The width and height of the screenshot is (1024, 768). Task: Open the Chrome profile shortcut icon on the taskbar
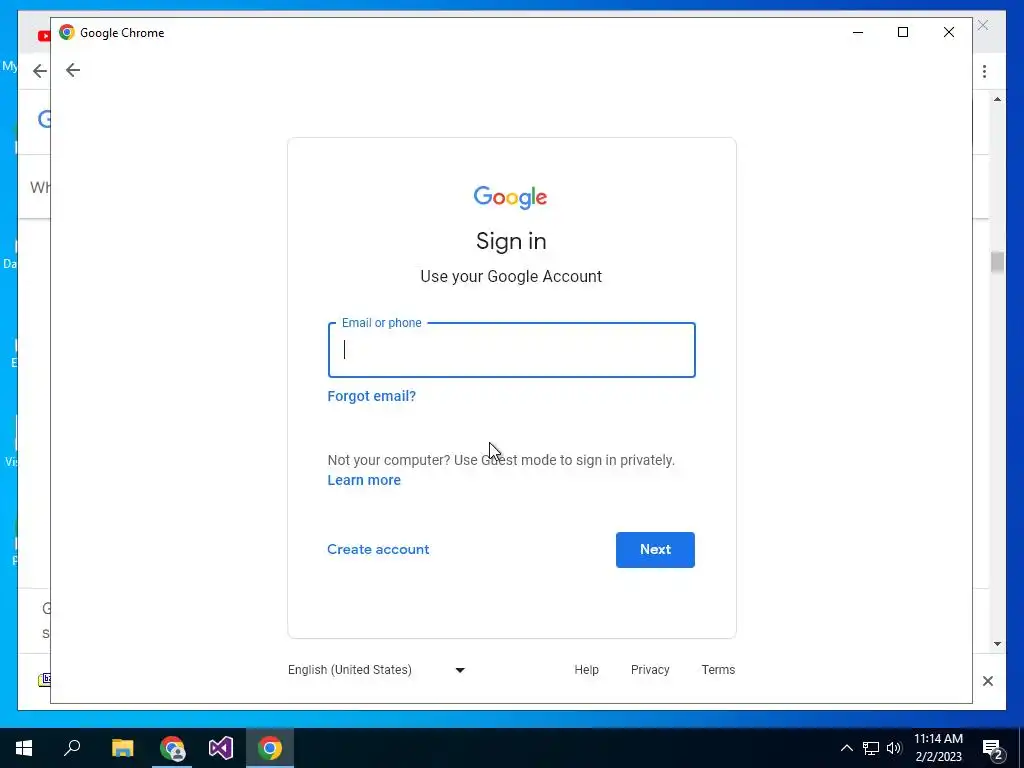(x=172, y=748)
